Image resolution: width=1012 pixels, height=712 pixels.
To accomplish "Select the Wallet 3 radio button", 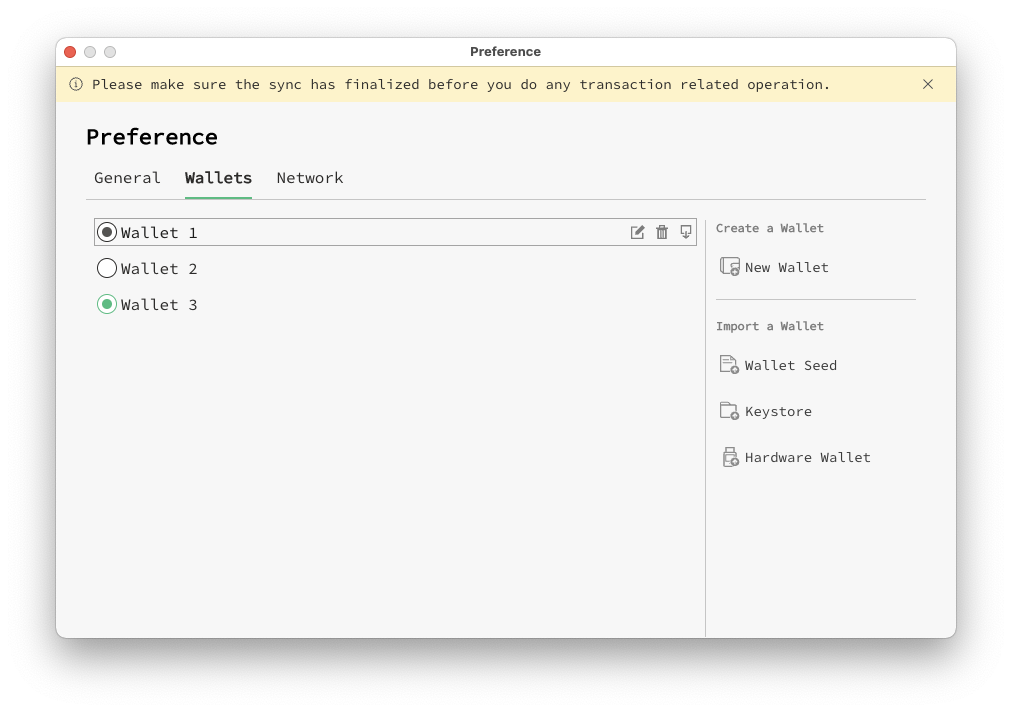I will (x=107, y=304).
